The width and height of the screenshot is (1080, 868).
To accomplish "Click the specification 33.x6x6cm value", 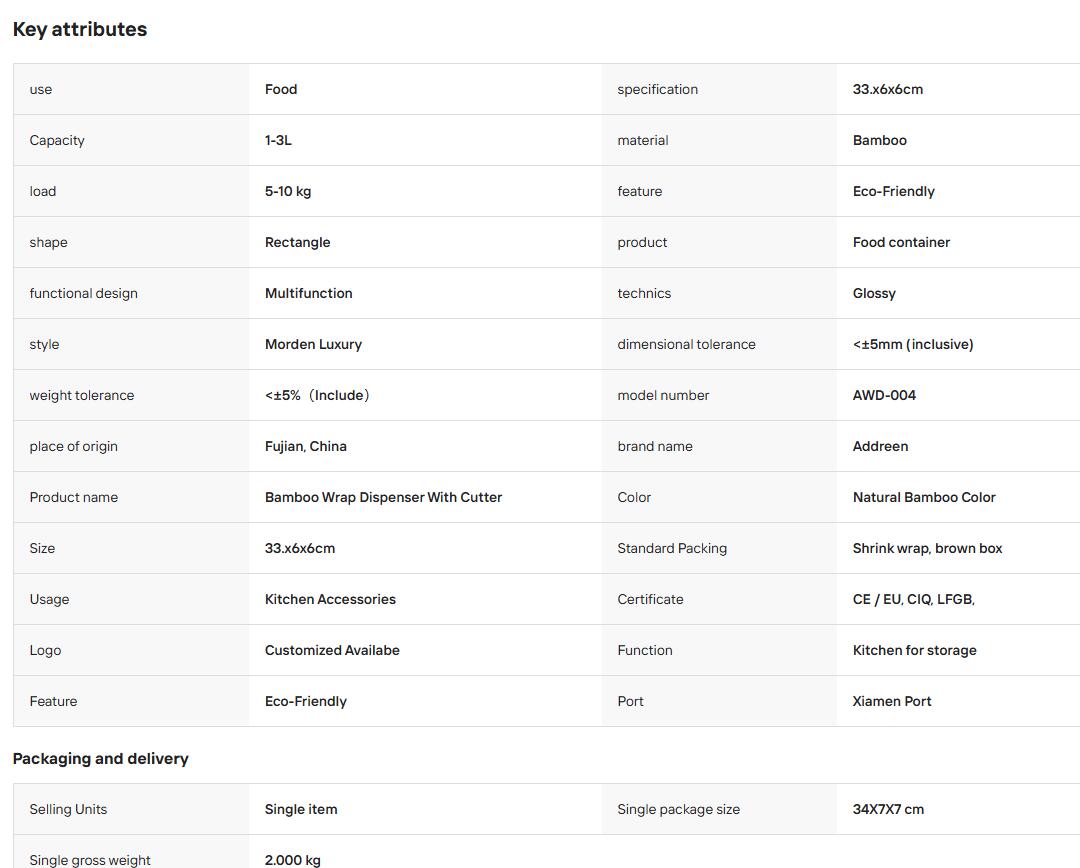I will tap(888, 90).
